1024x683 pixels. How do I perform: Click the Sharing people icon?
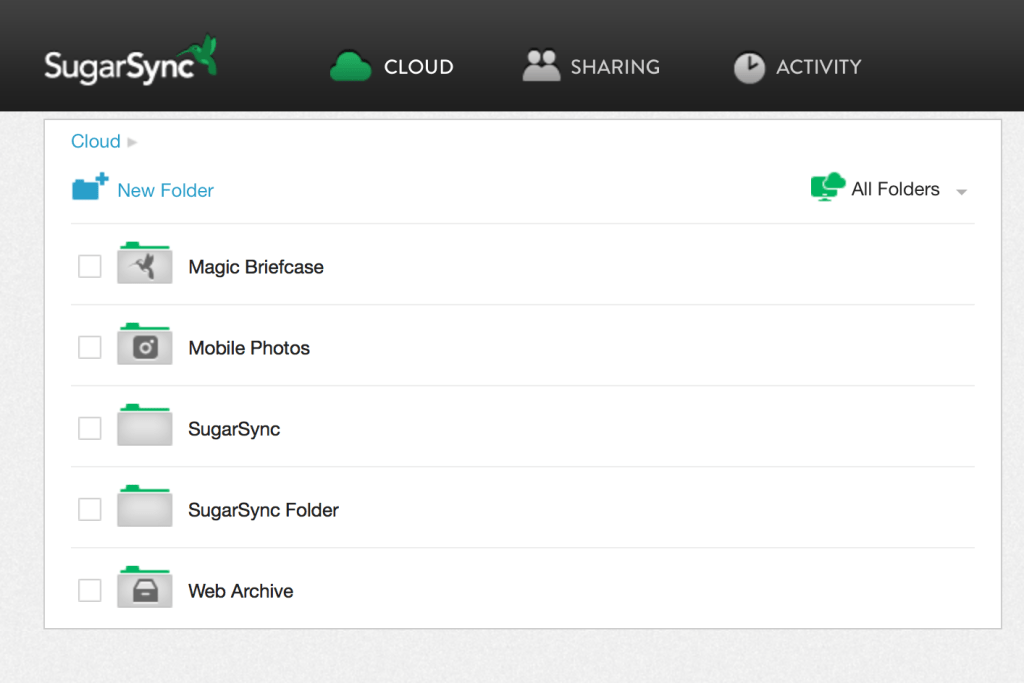(x=541, y=66)
